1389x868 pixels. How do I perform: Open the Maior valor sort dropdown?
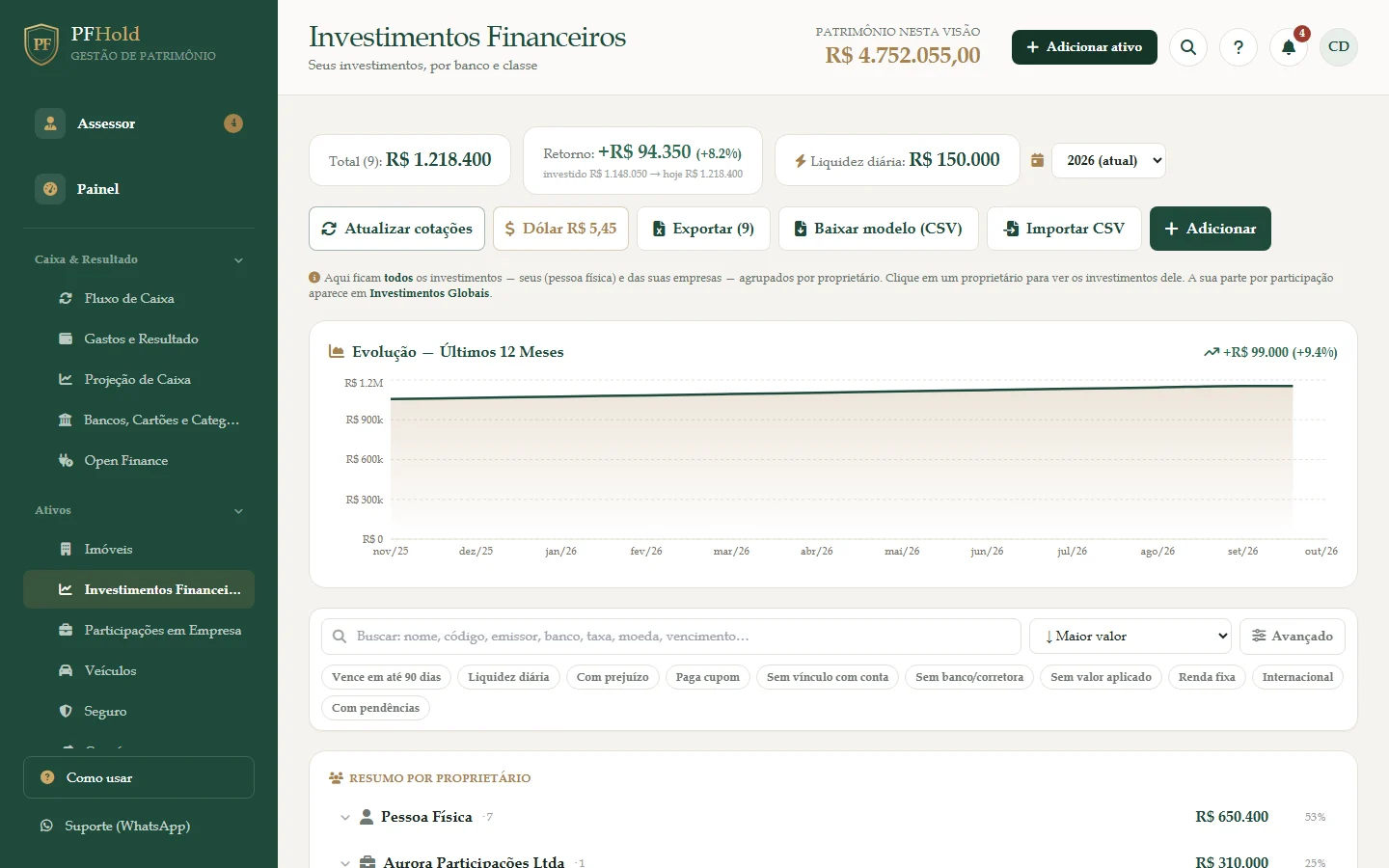1130,637
